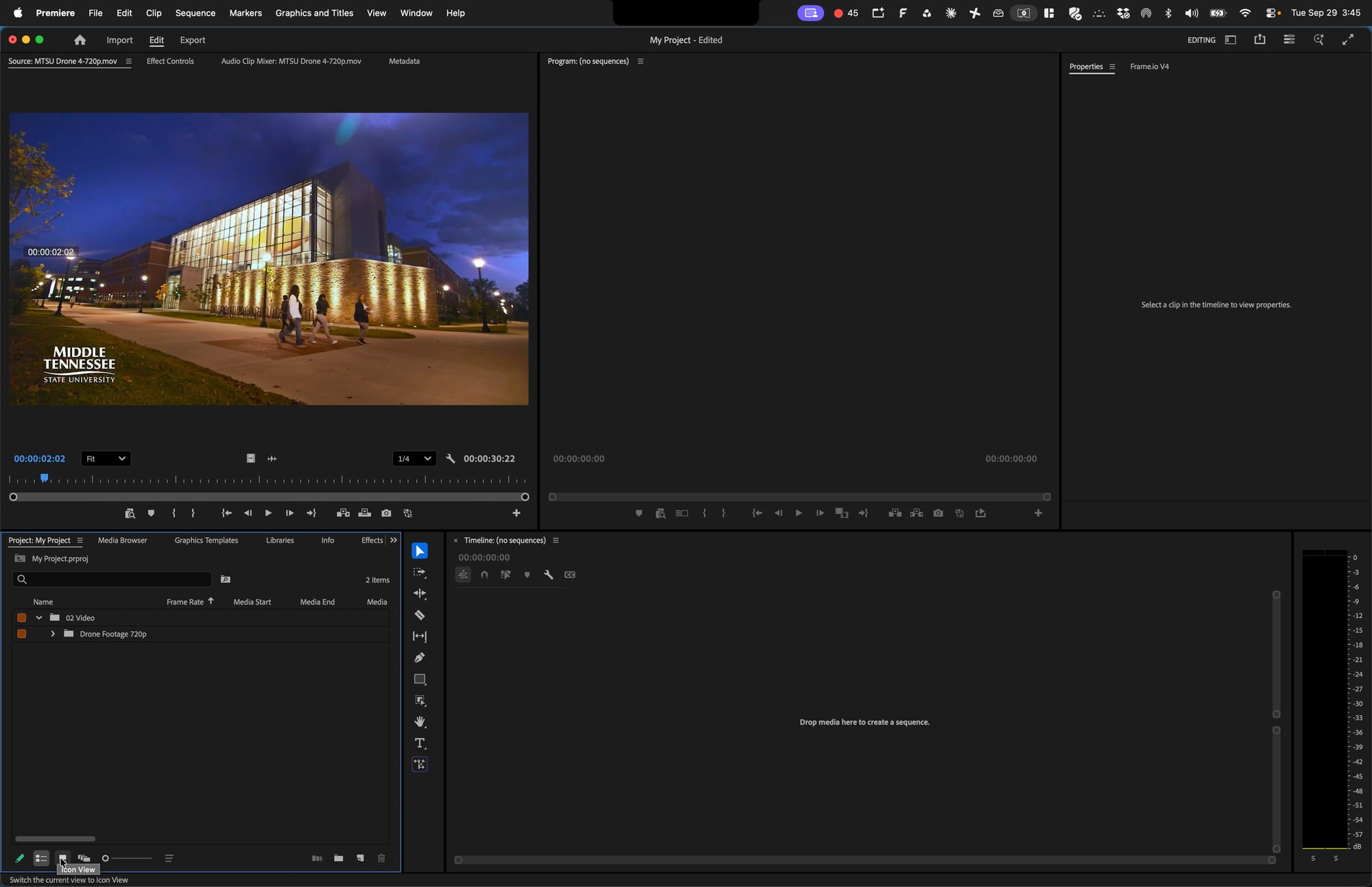Open the Markers menu
Screen dimensions: 1372x887
point(245,13)
